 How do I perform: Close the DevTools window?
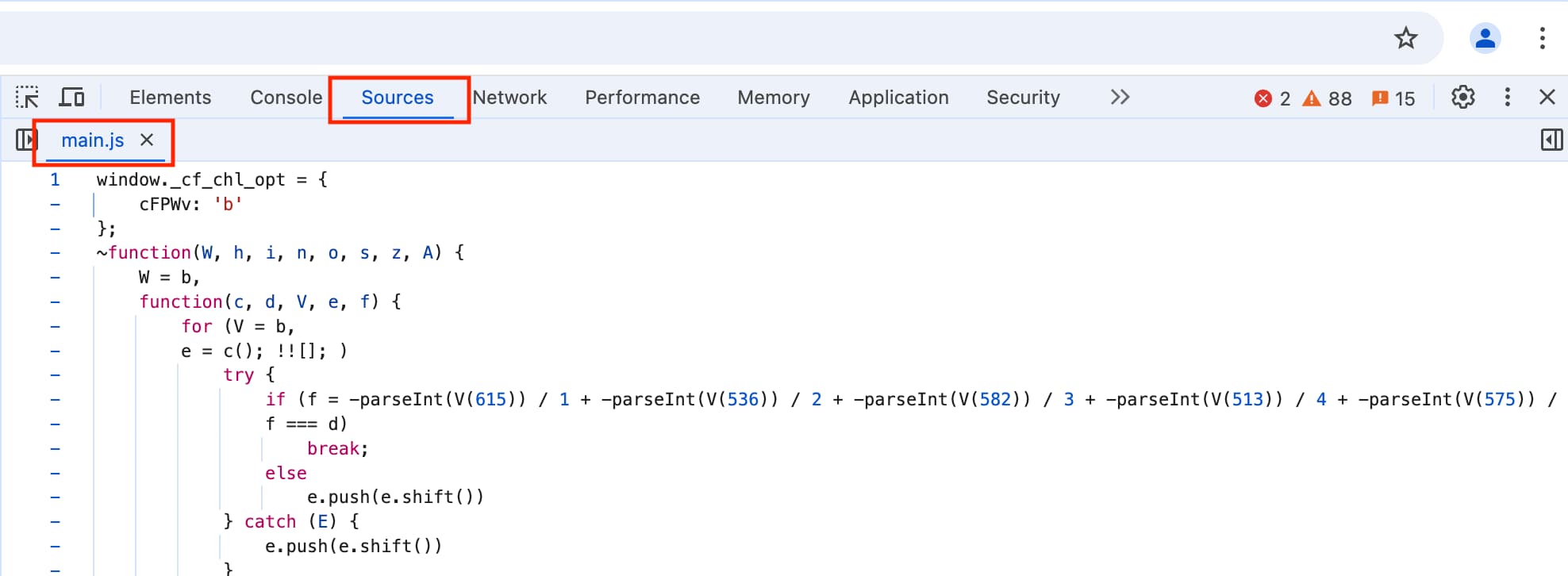pyautogui.click(x=1547, y=97)
